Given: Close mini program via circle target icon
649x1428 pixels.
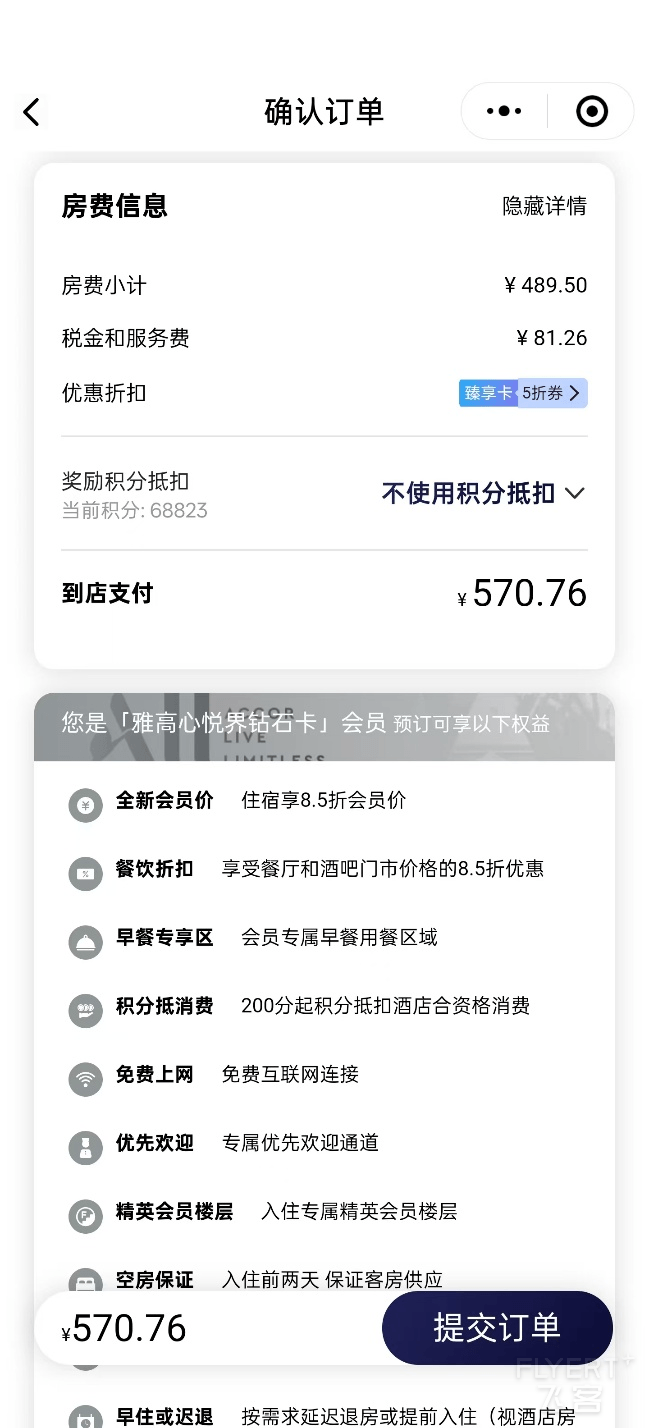Looking at the screenshot, I should [592, 111].
